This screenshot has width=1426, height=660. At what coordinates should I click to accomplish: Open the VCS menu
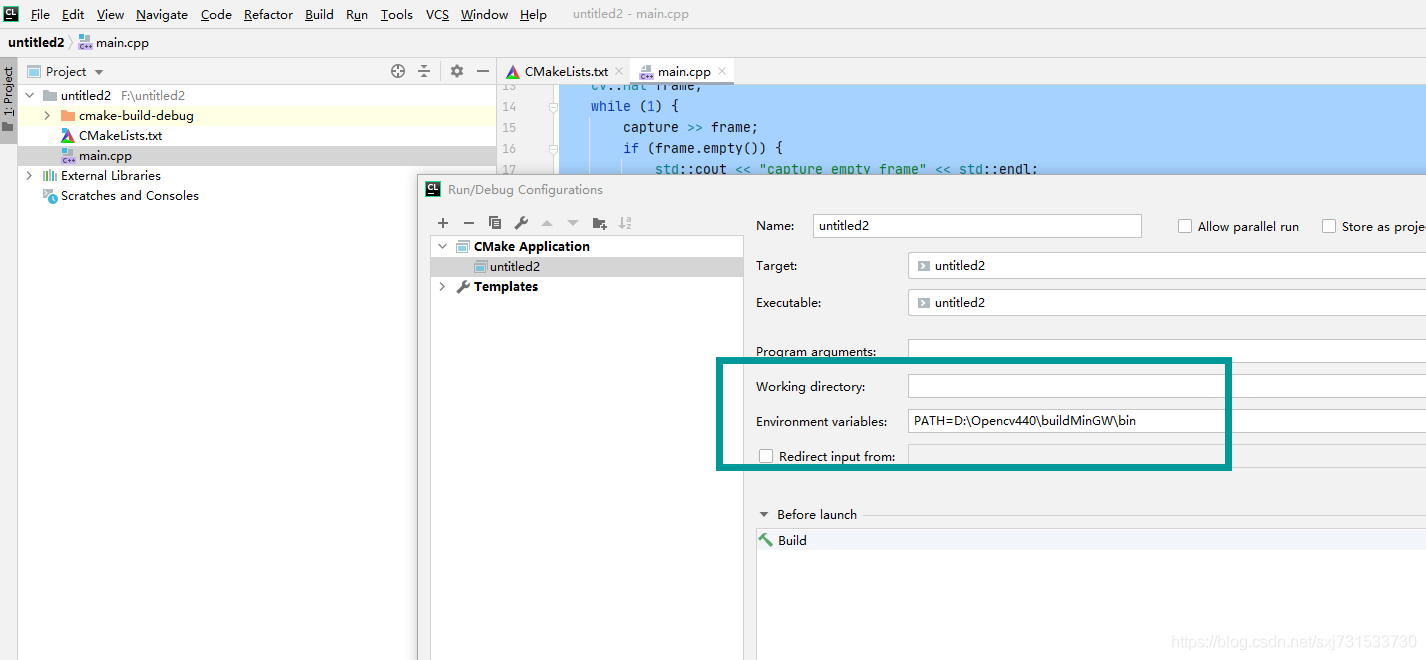coord(437,14)
